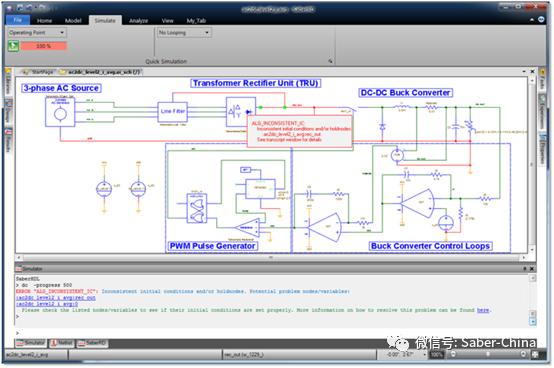554x368 pixels.
Task: Switch to the My_Tab ribbon tab
Action: (196, 20)
